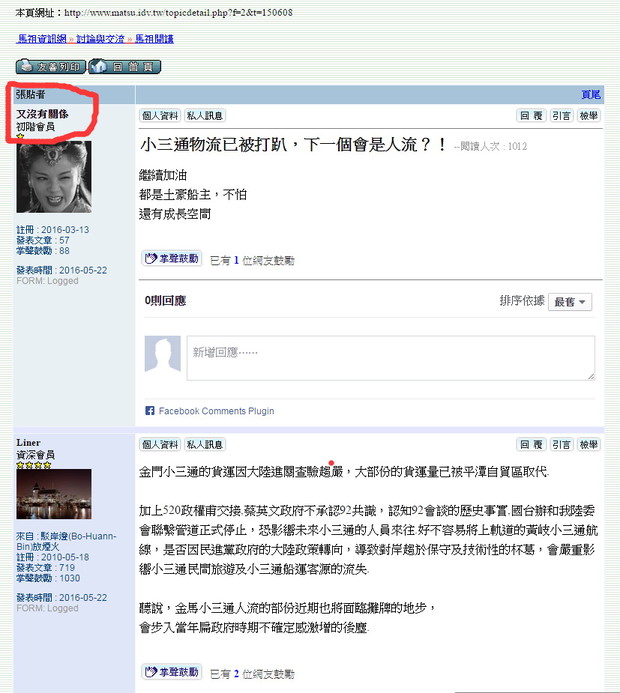The height and width of the screenshot is (693, 620).
Task: Click 引言 quote on the first post
Action: coord(561,116)
